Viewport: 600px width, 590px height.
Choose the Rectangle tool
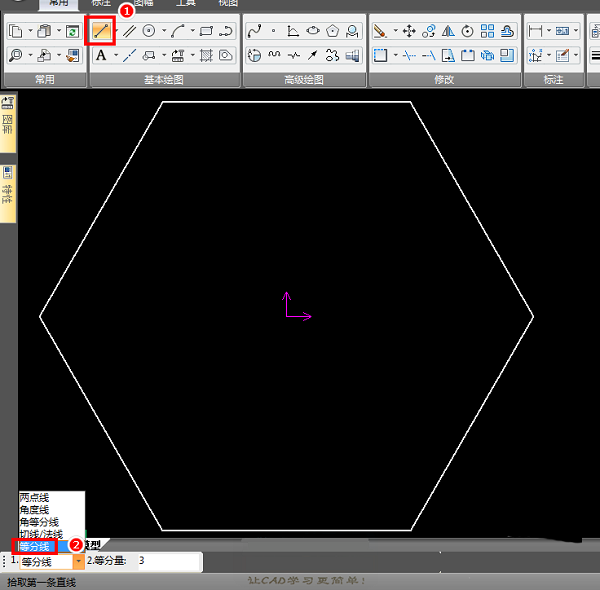click(206, 31)
